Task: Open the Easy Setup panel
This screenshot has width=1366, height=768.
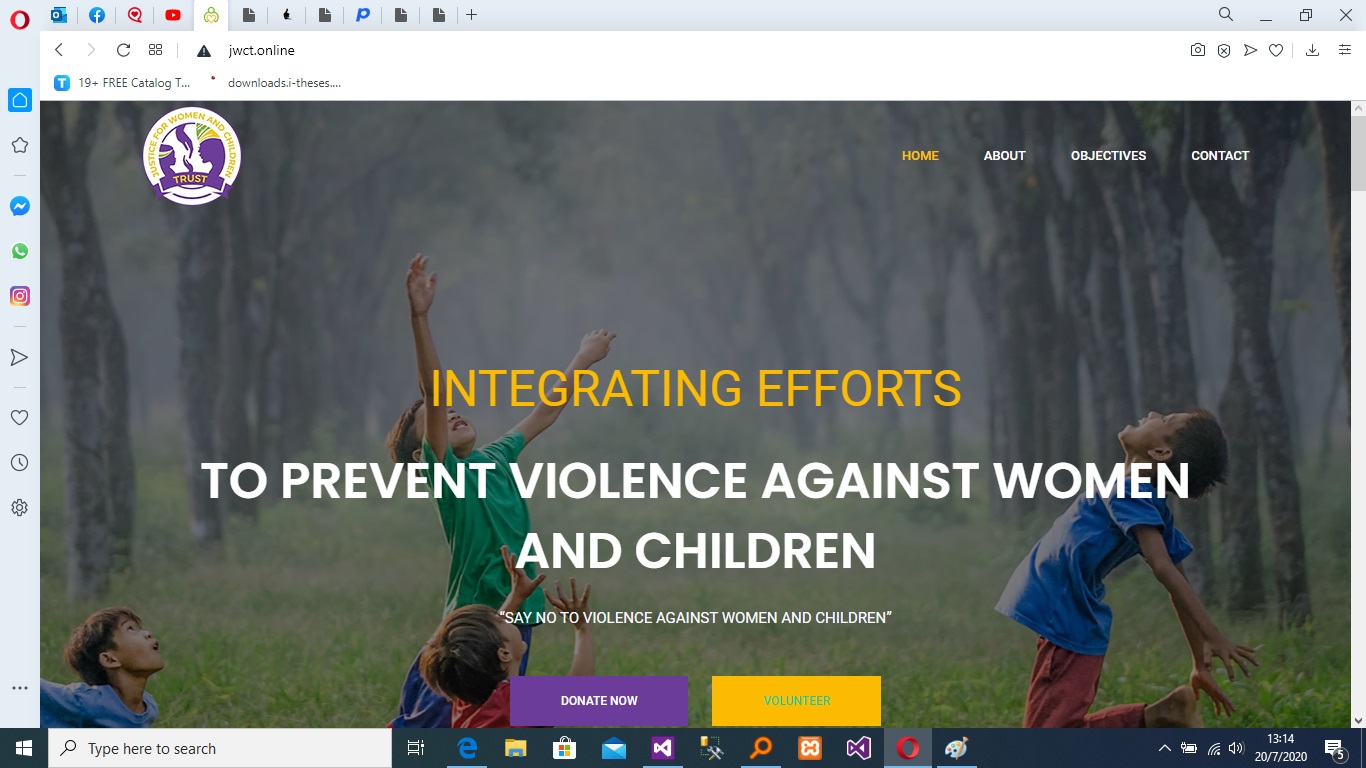Action: tap(1345, 50)
